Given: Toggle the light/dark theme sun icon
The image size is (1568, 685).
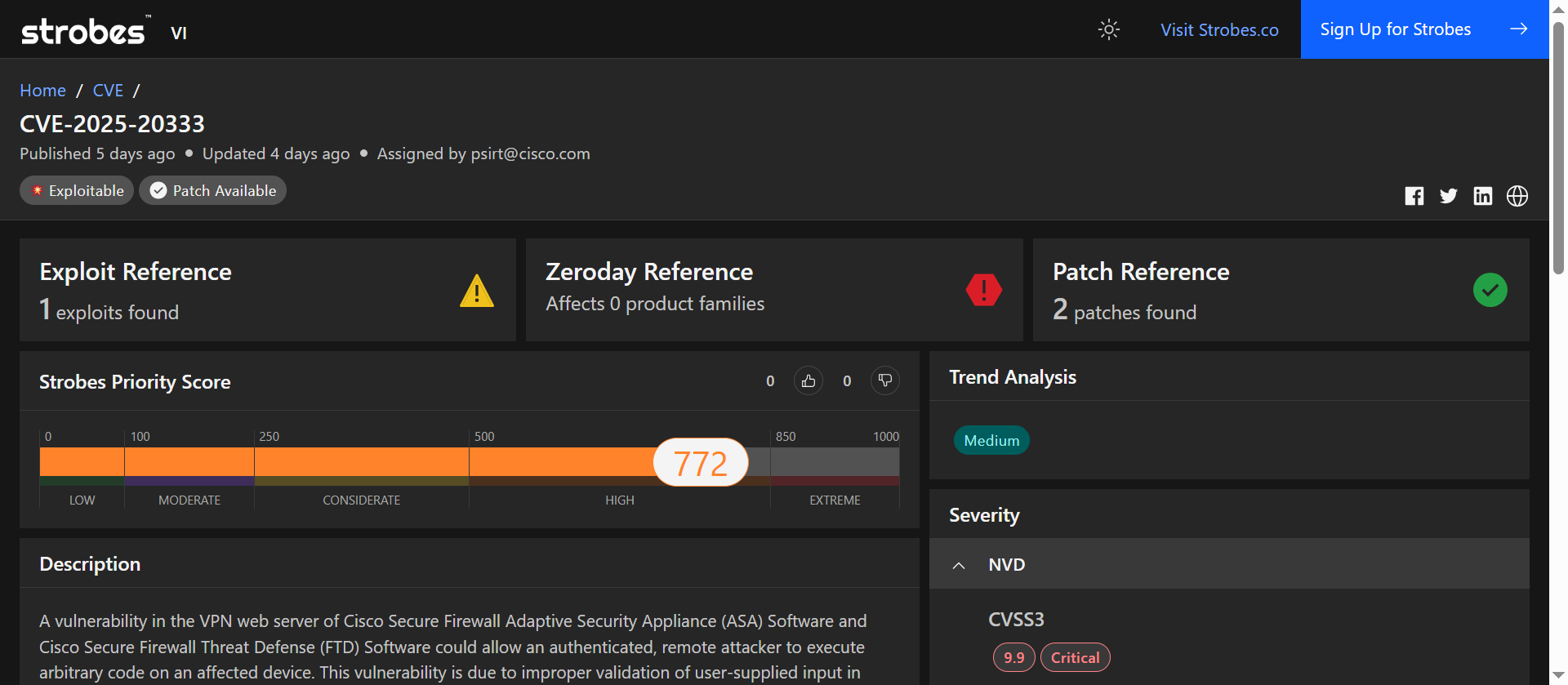Looking at the screenshot, I should click(1108, 29).
